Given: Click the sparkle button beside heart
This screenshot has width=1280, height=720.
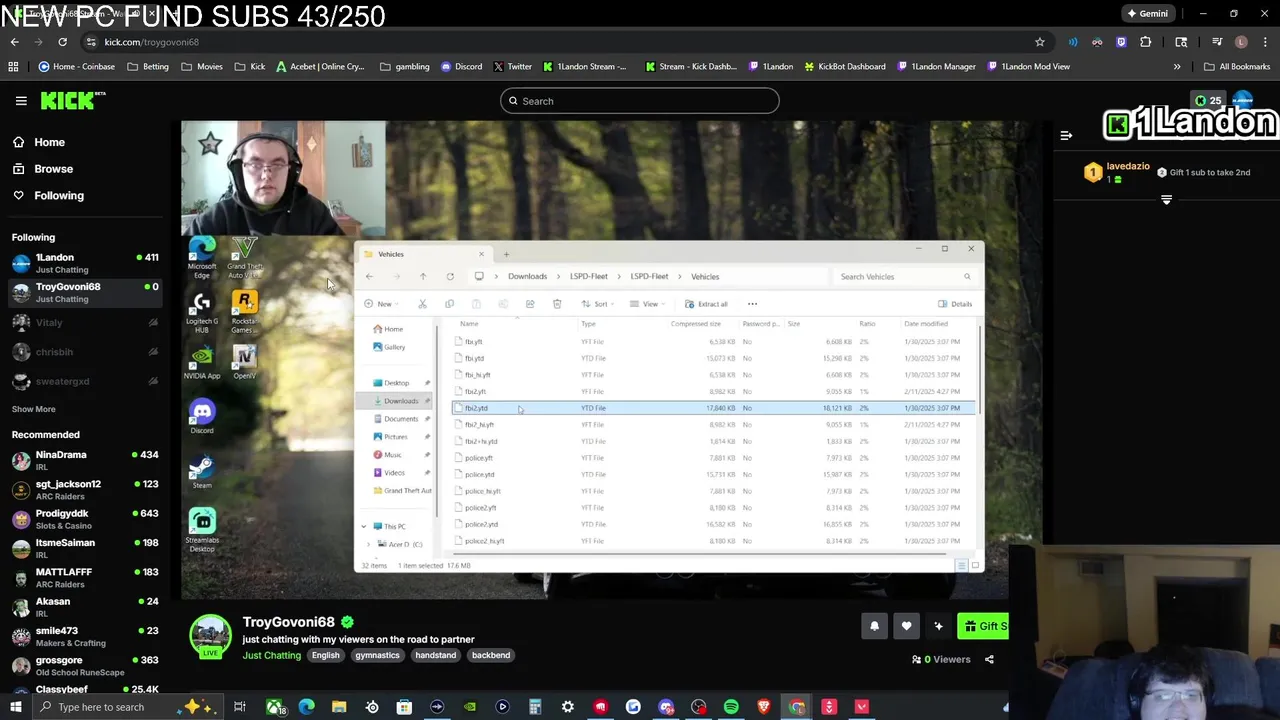Looking at the screenshot, I should (938, 626).
